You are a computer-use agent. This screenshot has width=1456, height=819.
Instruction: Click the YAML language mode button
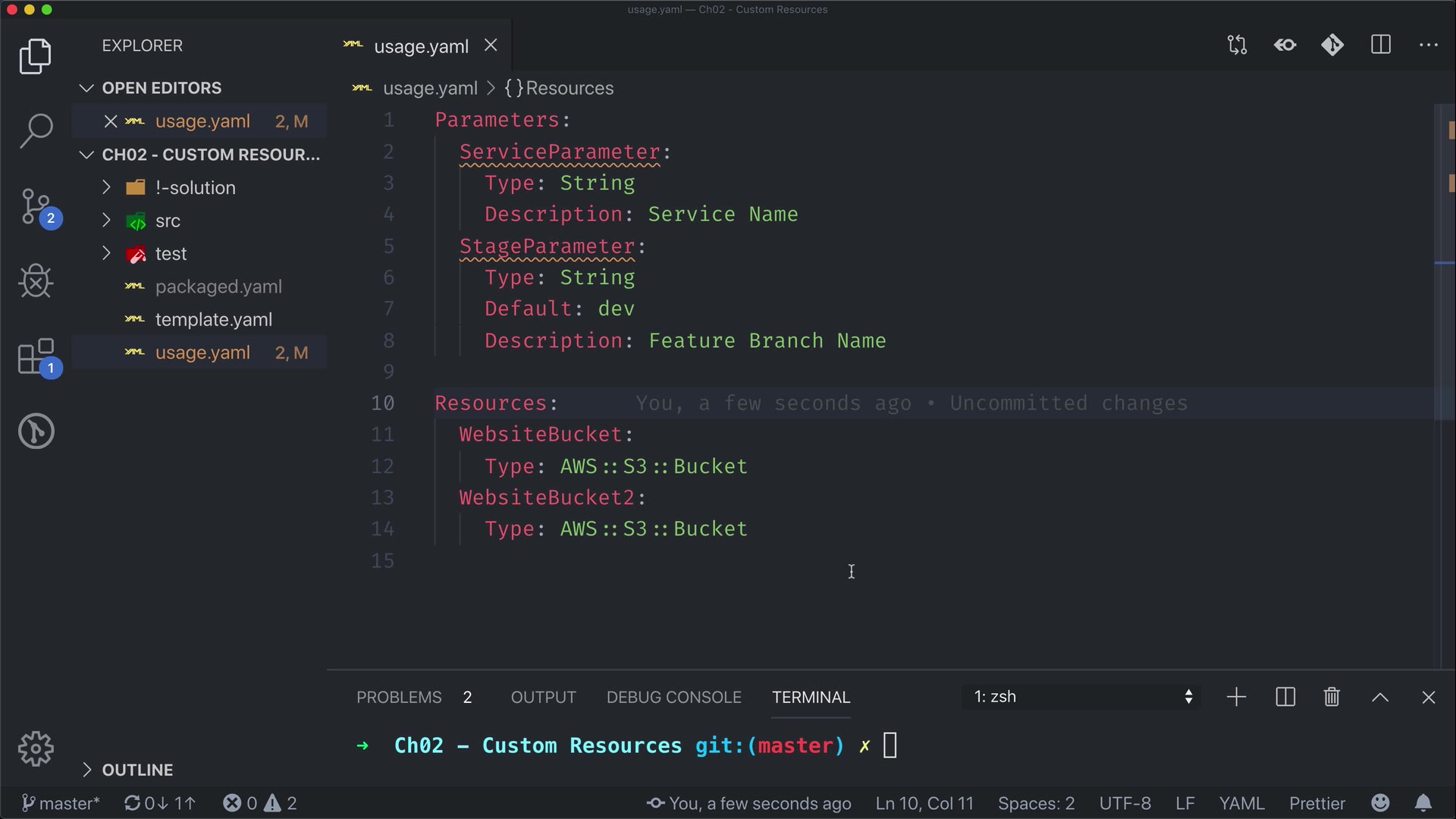pos(1241,803)
